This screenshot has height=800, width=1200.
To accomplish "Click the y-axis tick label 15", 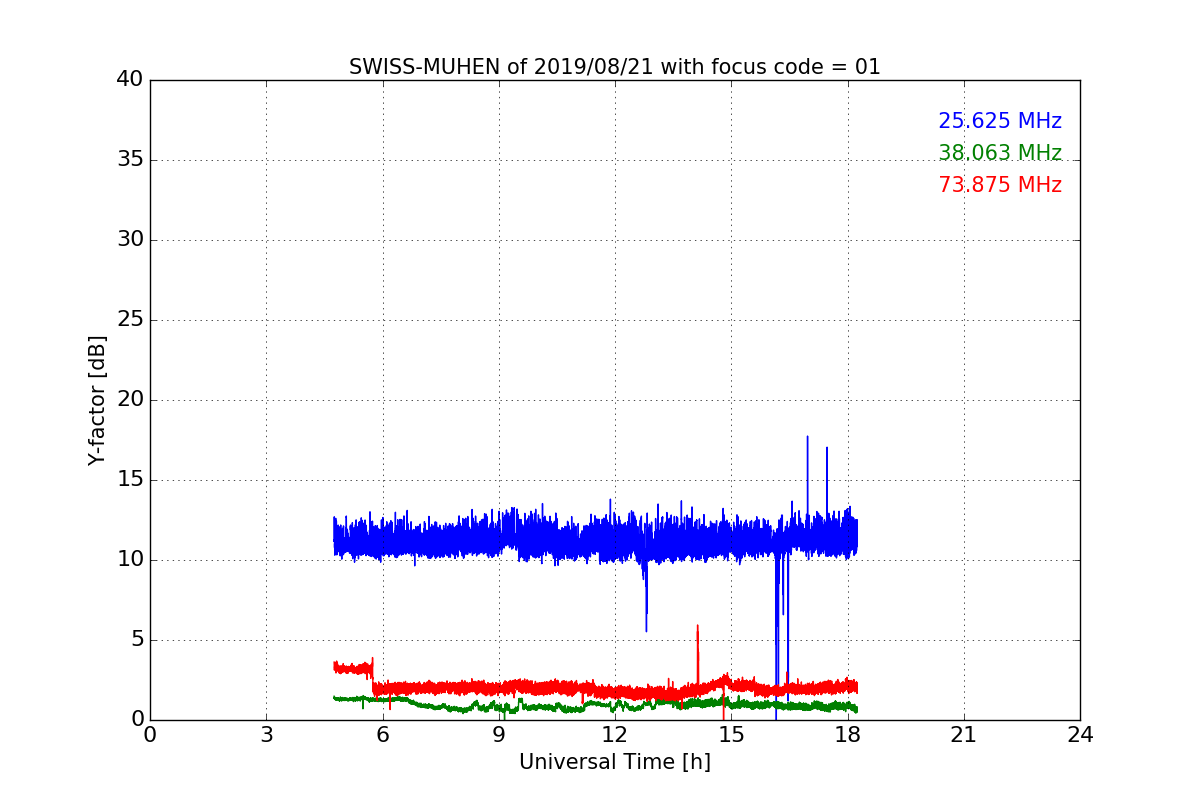I will [130, 480].
